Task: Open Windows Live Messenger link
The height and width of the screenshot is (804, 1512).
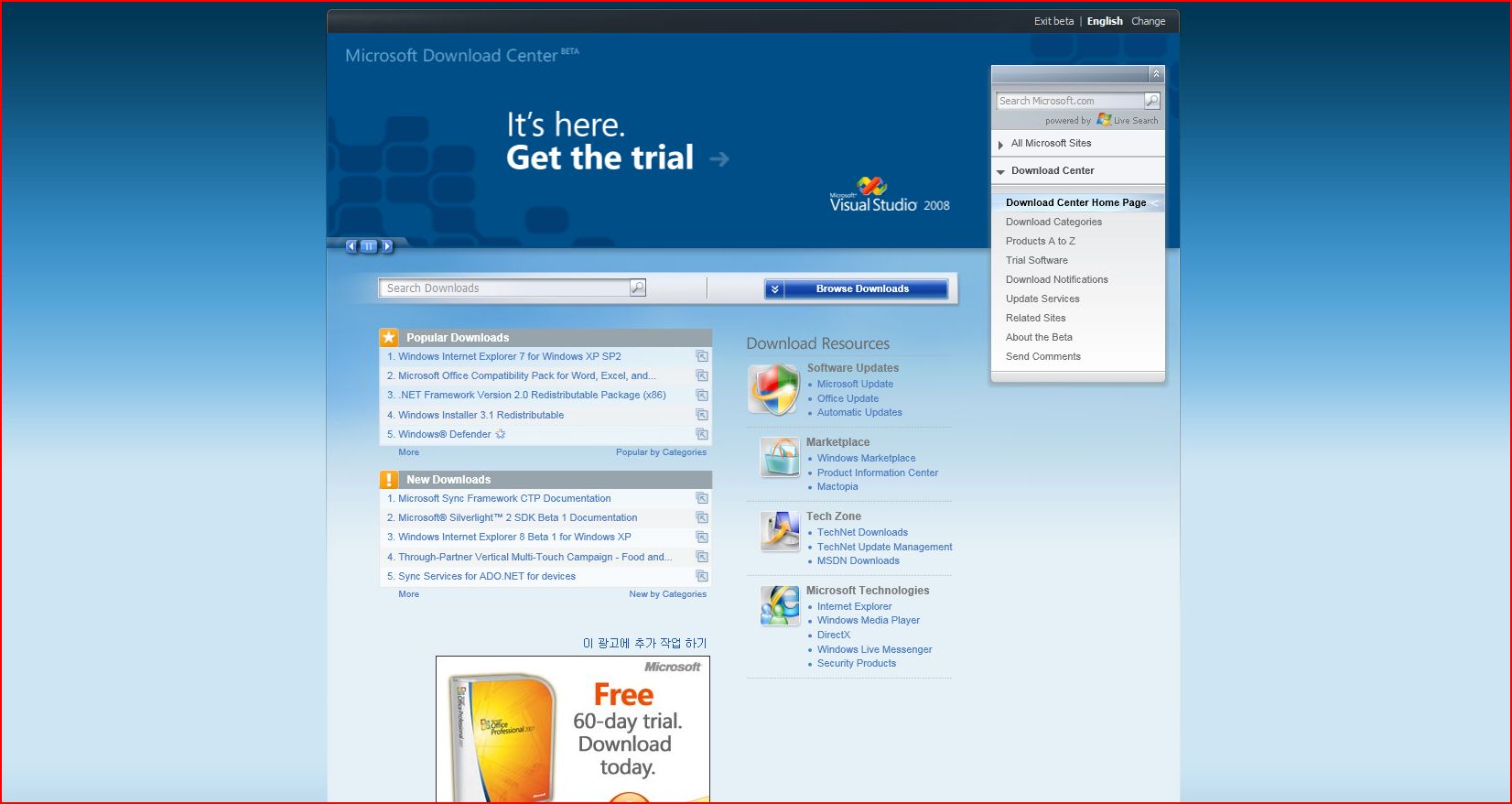Action: coord(874,649)
